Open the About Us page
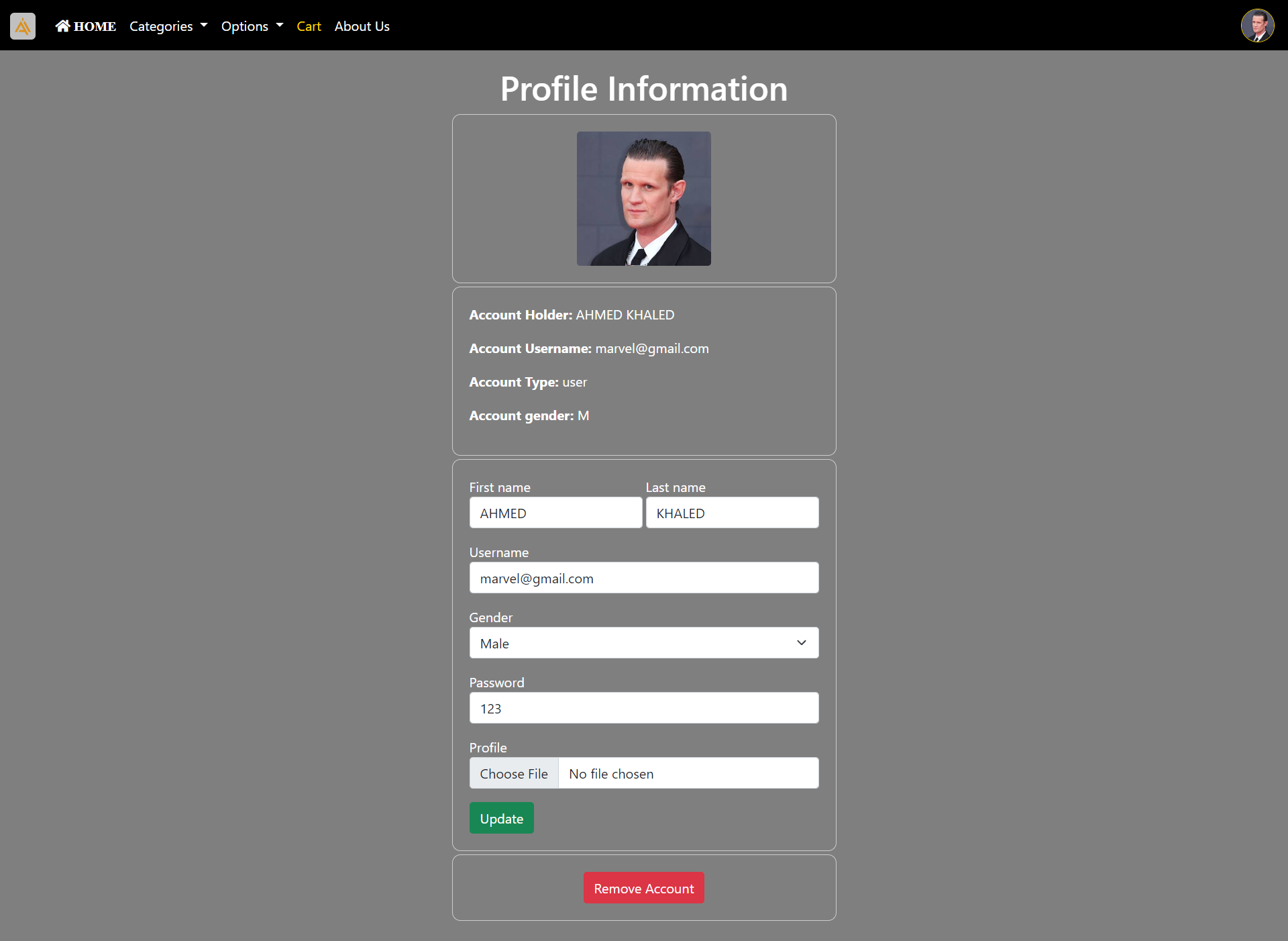1288x941 pixels. [x=362, y=26]
